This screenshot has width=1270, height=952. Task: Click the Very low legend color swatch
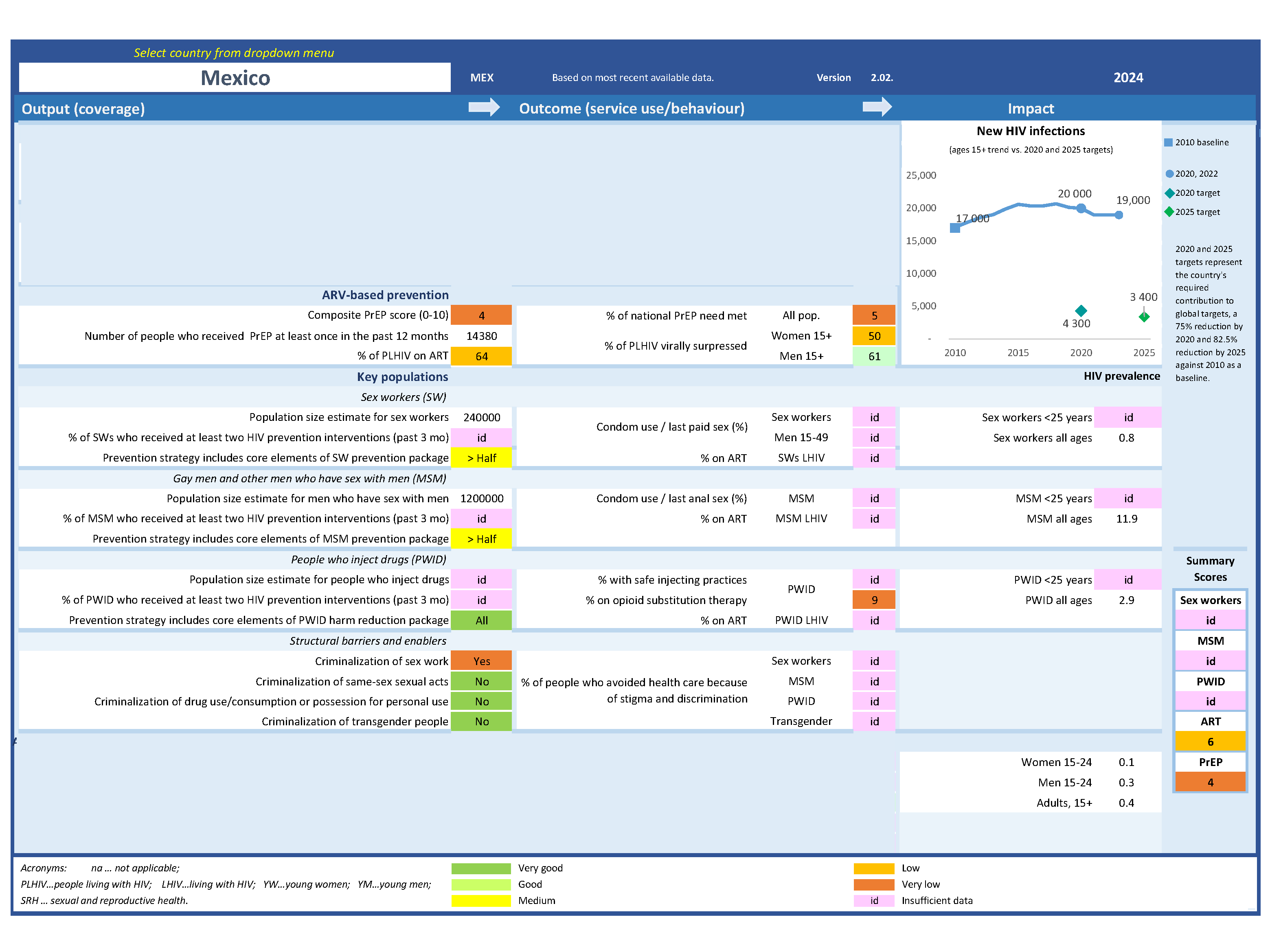click(874, 884)
